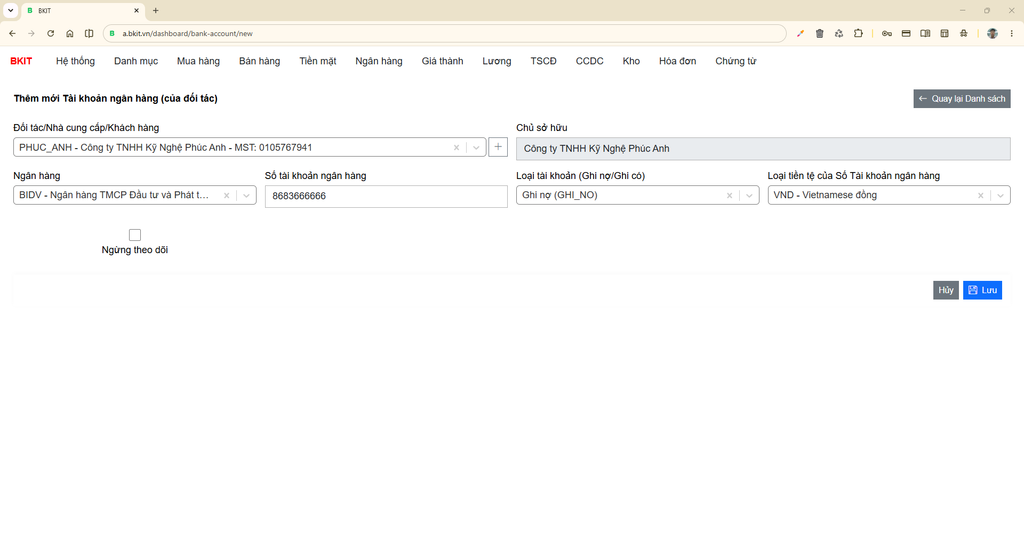Open the Hệ thống menu

point(75,61)
